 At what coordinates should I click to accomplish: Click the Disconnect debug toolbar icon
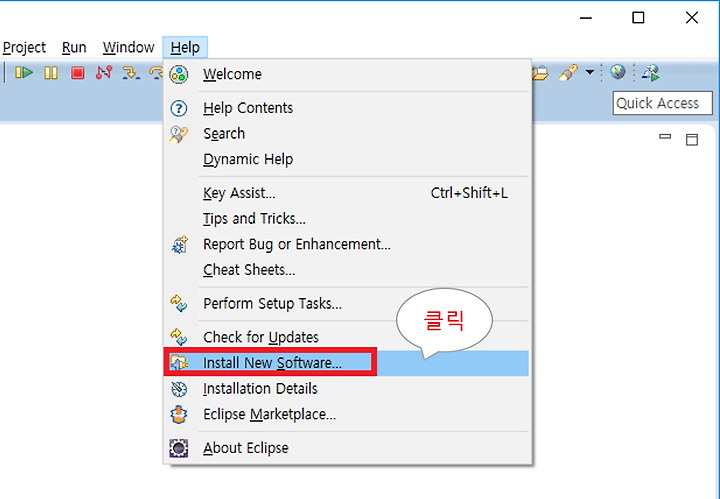point(104,73)
